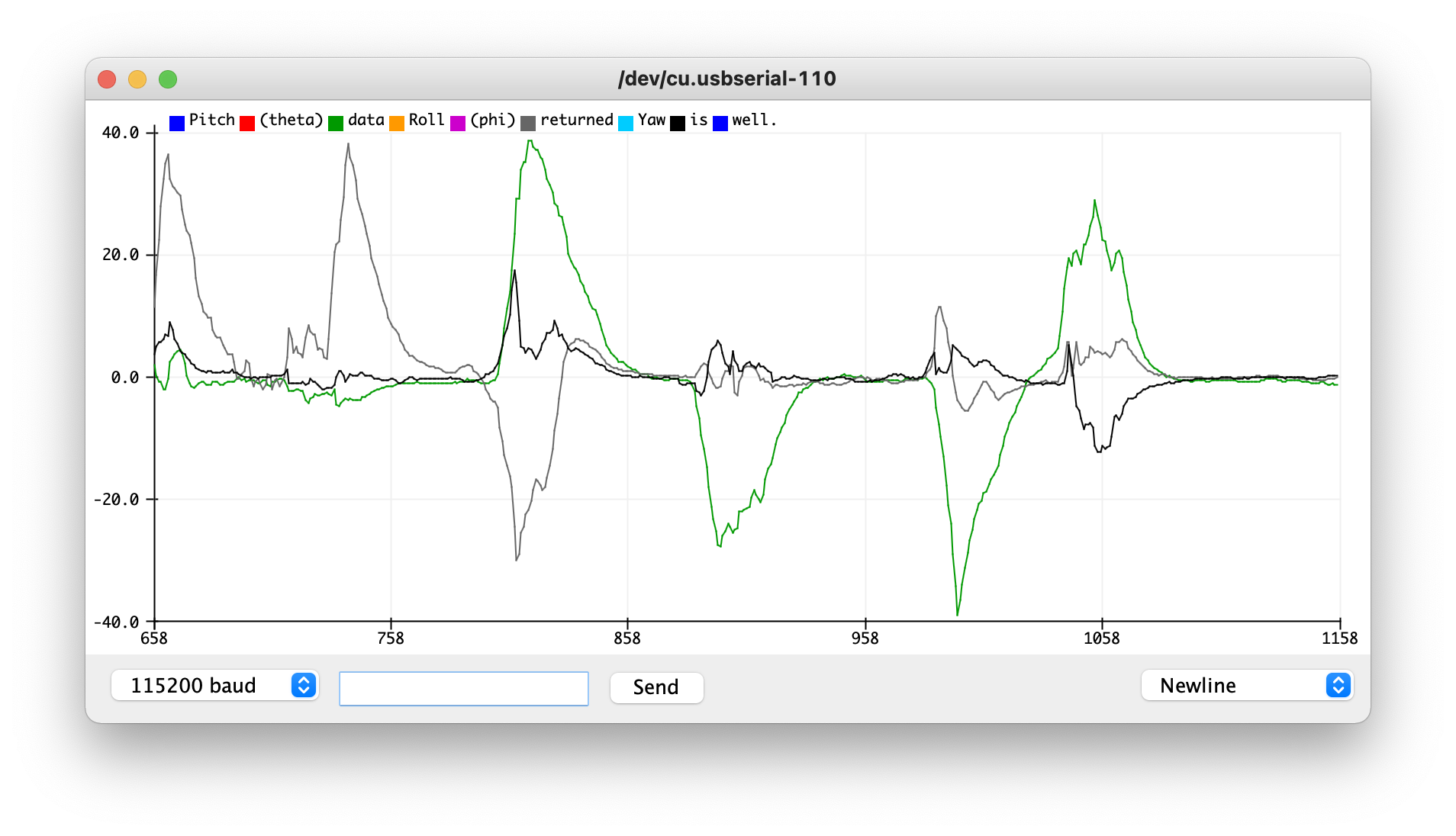Click the gray returned legend swatch
This screenshot has height=836, width=1456.
(x=528, y=124)
